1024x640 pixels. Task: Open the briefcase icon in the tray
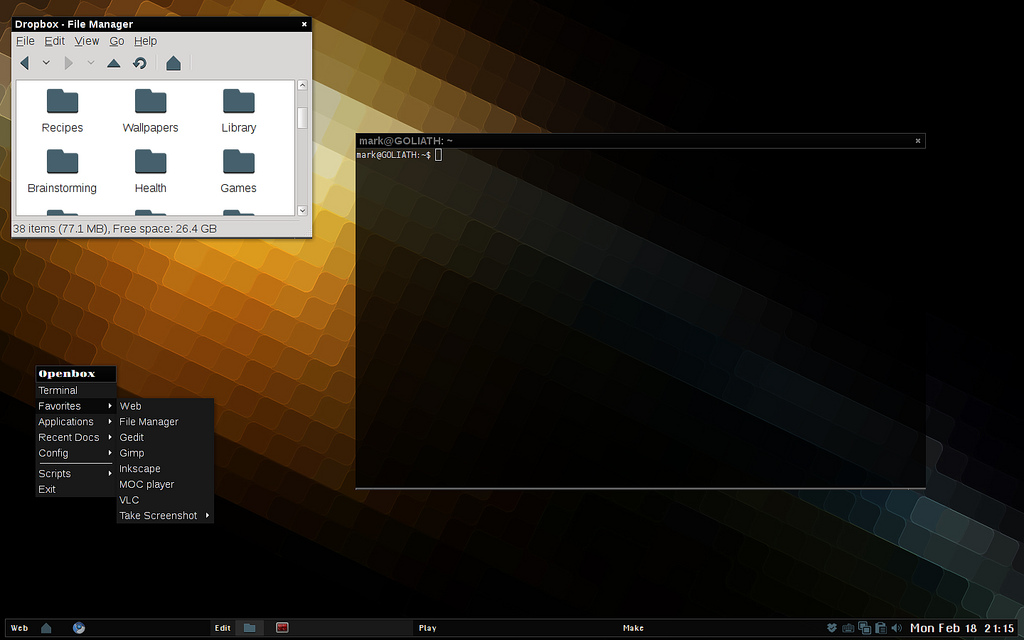point(848,628)
